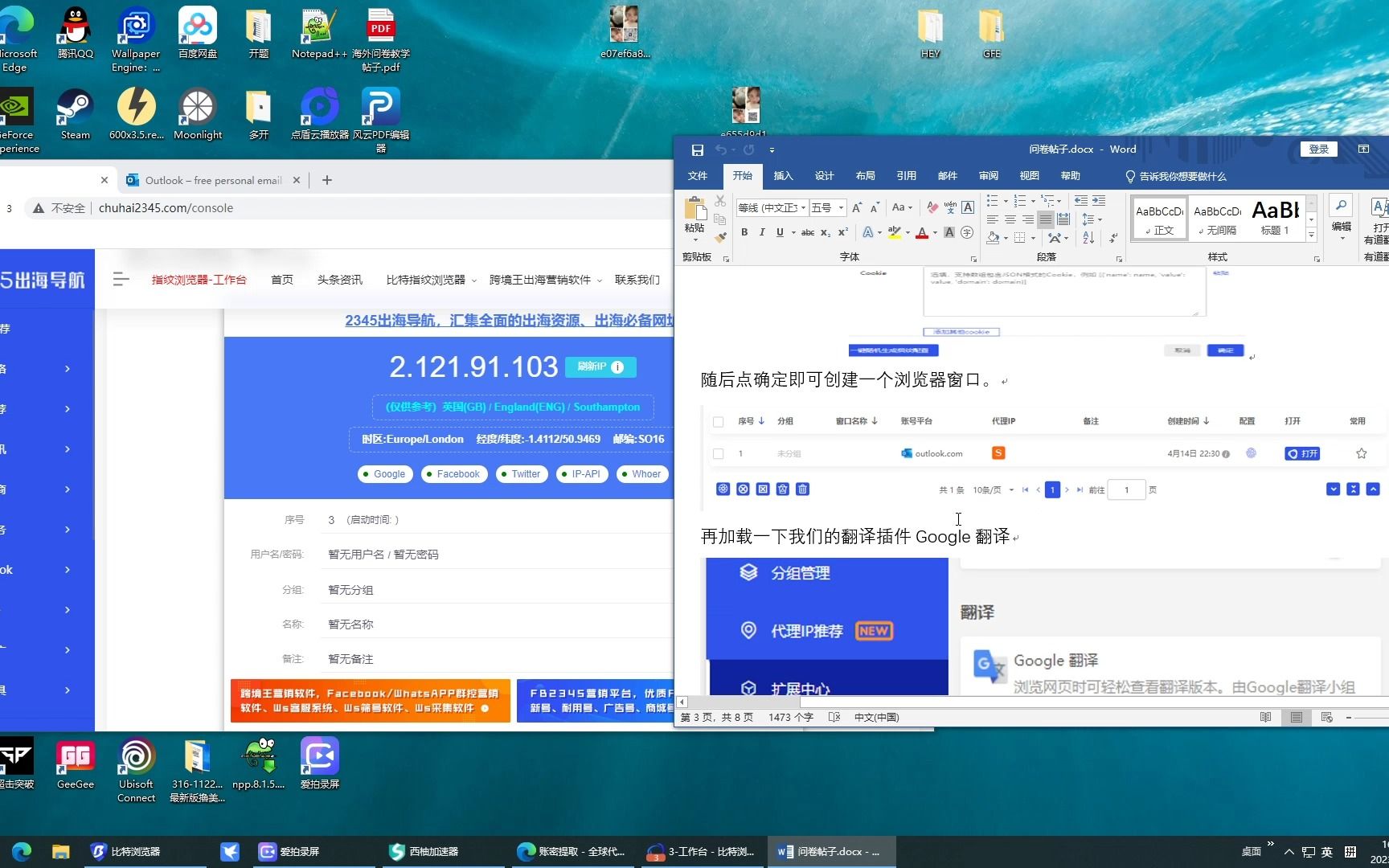The height and width of the screenshot is (868, 1389).
Task: Switch to Web Layout view in status bar
Action: tap(1327, 717)
